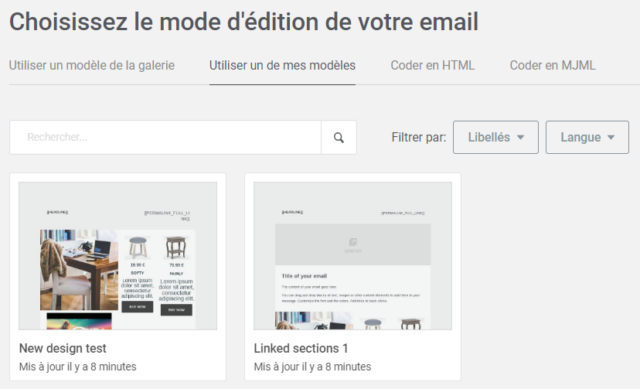The image size is (640, 389).
Task: Click the grey image placeholder icon in second preview
Action: pyautogui.click(x=353, y=242)
